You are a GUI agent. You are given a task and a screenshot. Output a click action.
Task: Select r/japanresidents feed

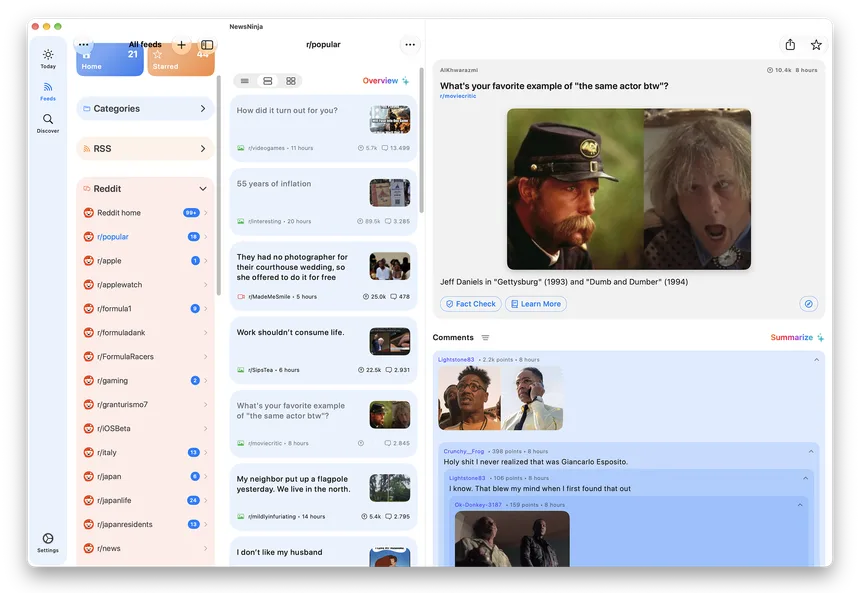pos(145,524)
